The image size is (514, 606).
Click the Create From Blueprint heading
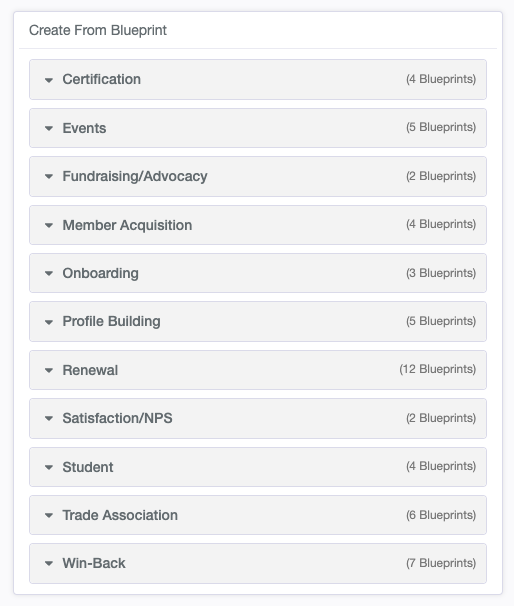[98, 30]
